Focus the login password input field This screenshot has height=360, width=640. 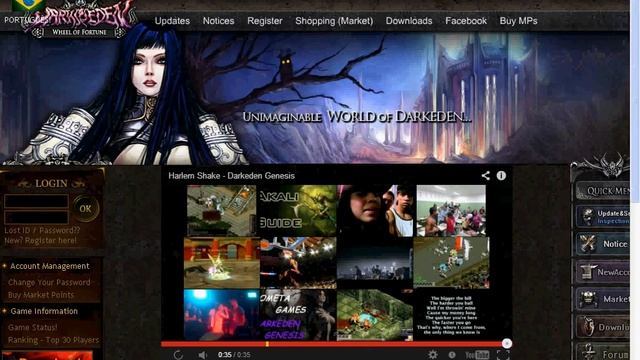[x=36, y=217]
